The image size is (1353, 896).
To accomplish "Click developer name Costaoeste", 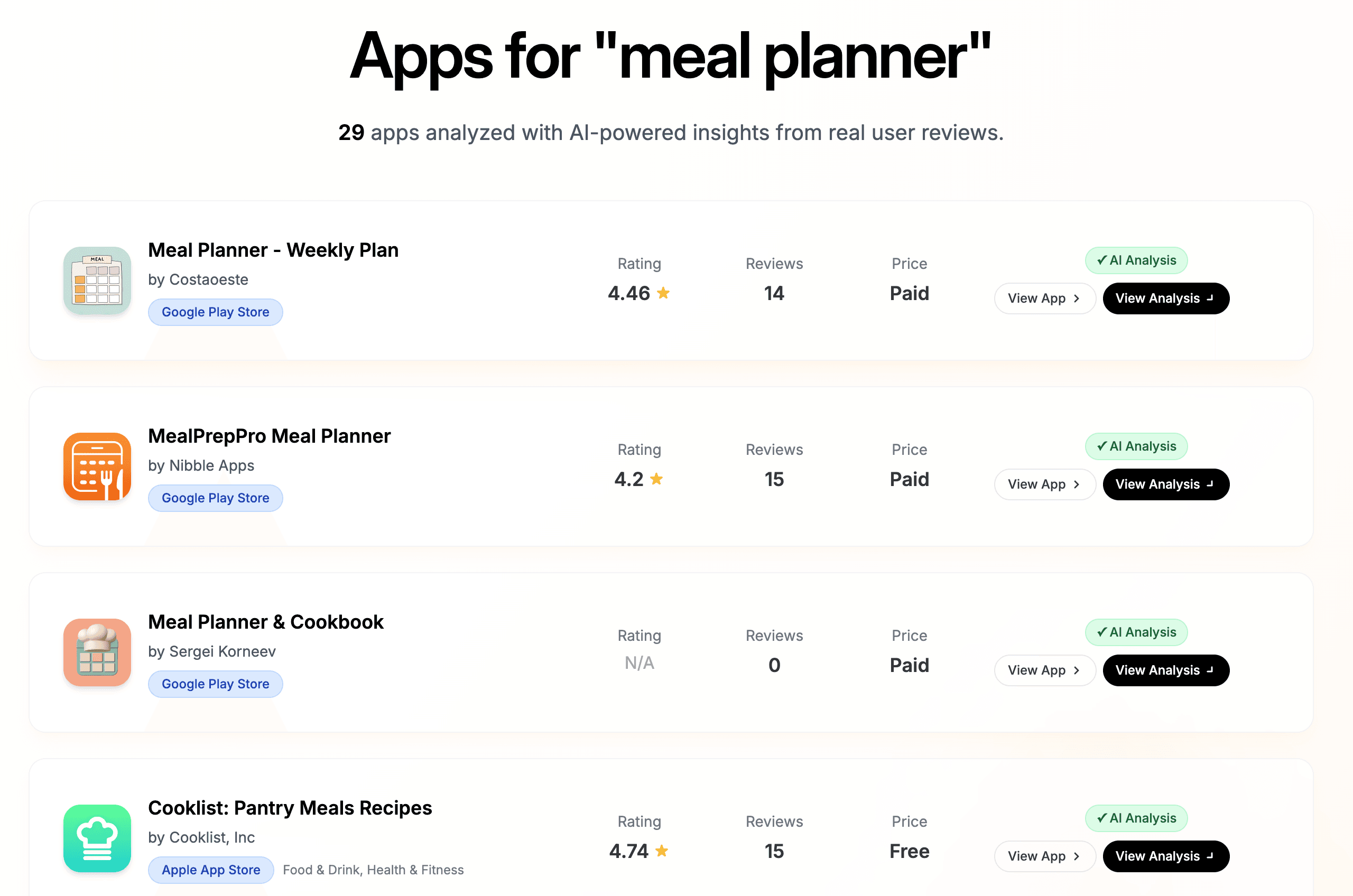I will pyautogui.click(x=198, y=279).
